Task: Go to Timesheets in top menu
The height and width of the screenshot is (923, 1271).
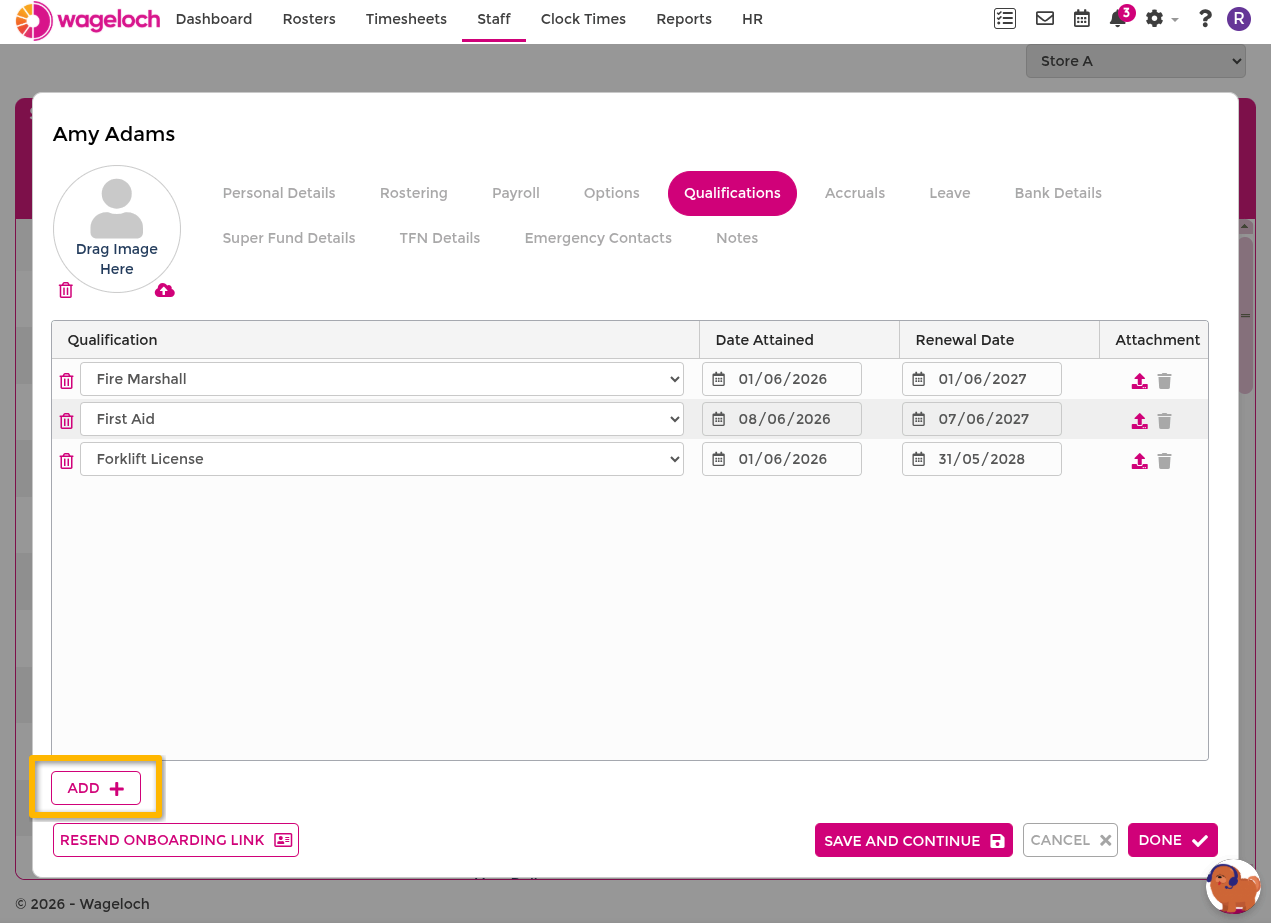Action: tap(406, 19)
